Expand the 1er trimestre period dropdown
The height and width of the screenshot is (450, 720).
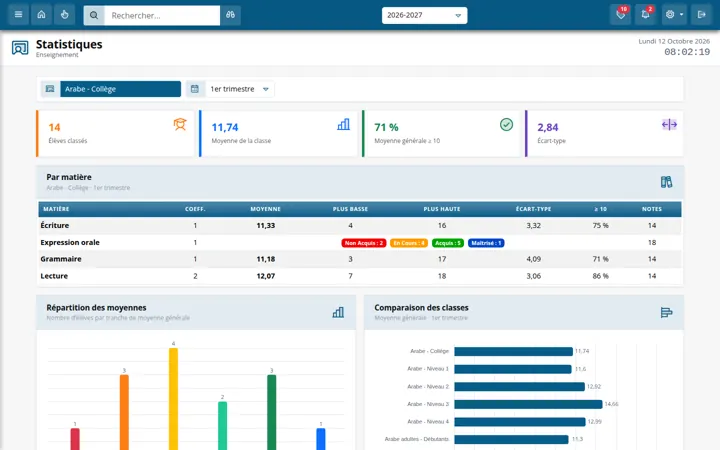[x=239, y=89]
